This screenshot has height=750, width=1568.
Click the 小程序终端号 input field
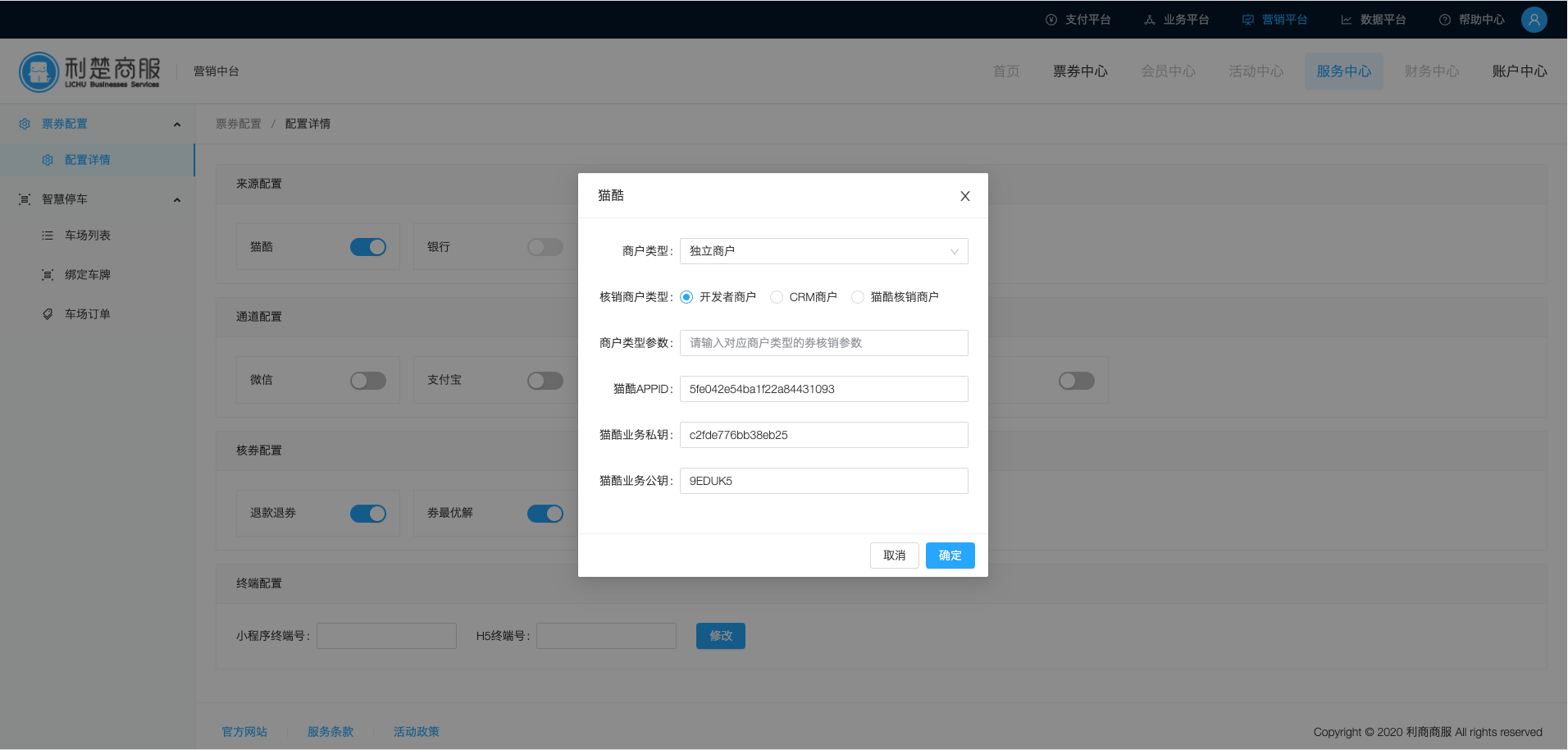[386, 636]
